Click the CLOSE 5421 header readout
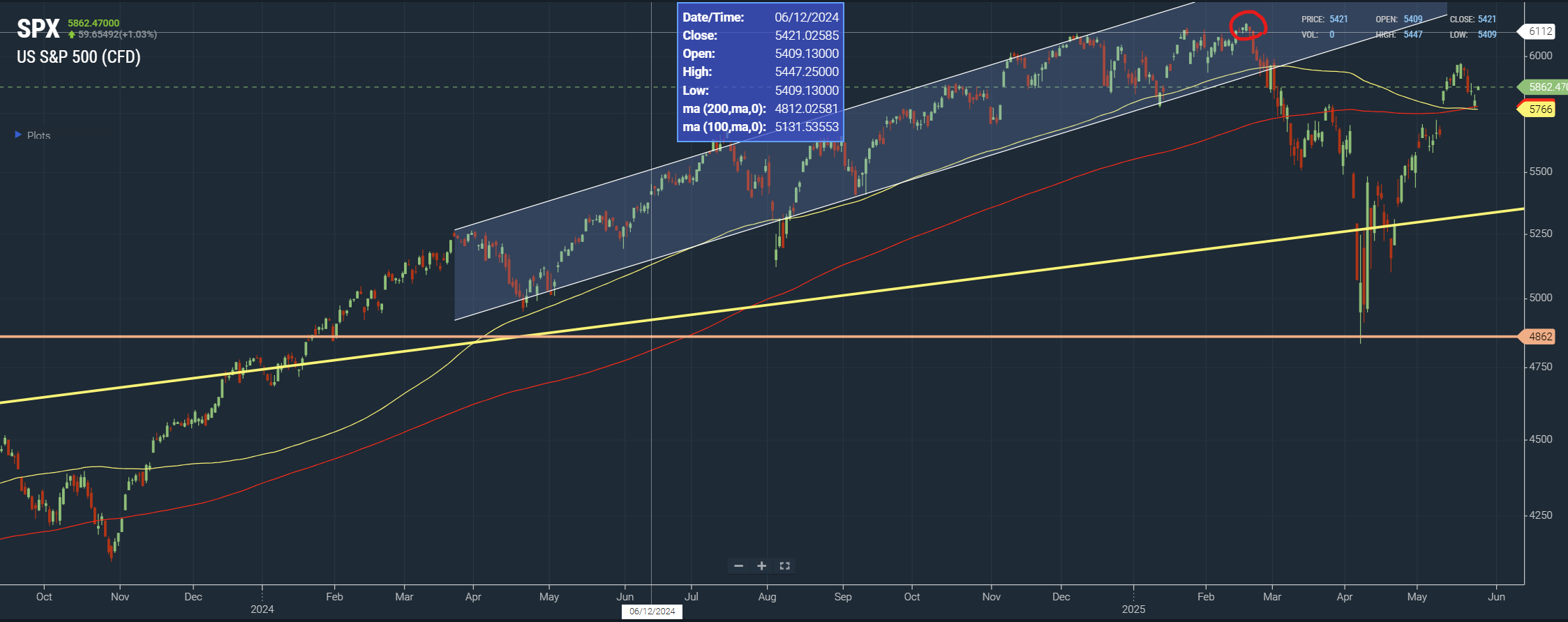1568x622 pixels. [1473, 20]
